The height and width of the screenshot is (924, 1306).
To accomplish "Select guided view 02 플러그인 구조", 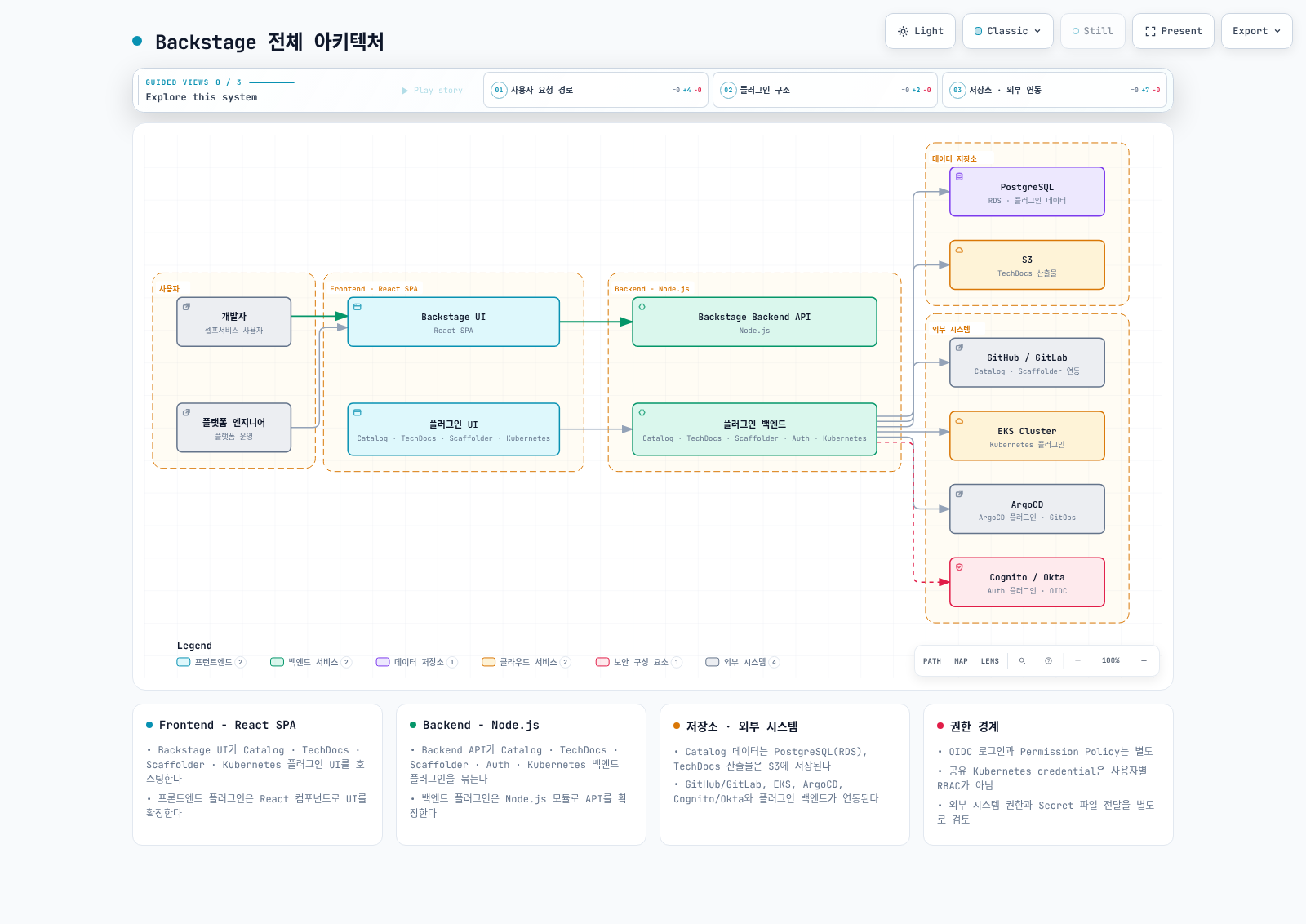I will tap(825, 90).
